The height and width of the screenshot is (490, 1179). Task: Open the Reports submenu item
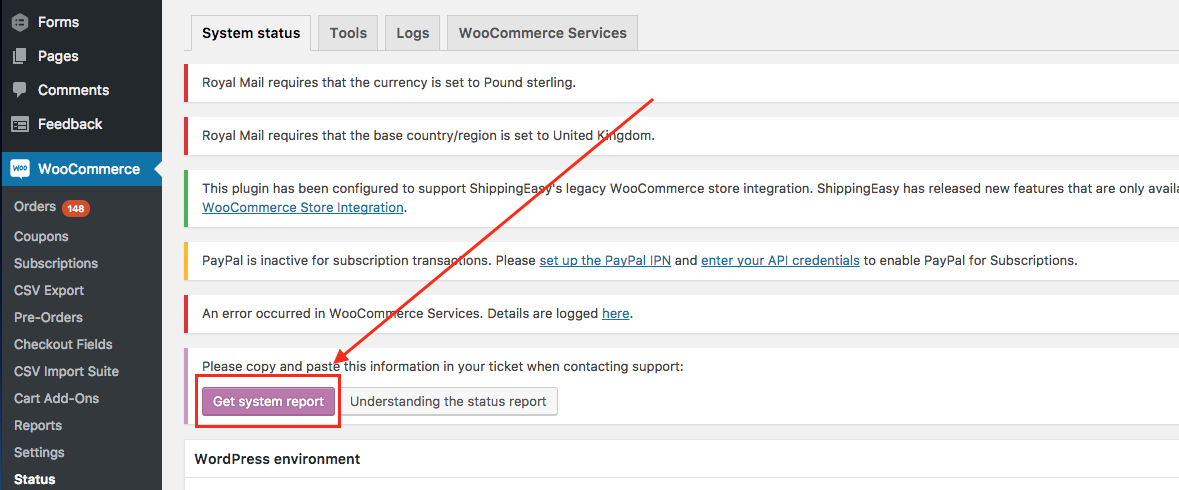click(38, 426)
